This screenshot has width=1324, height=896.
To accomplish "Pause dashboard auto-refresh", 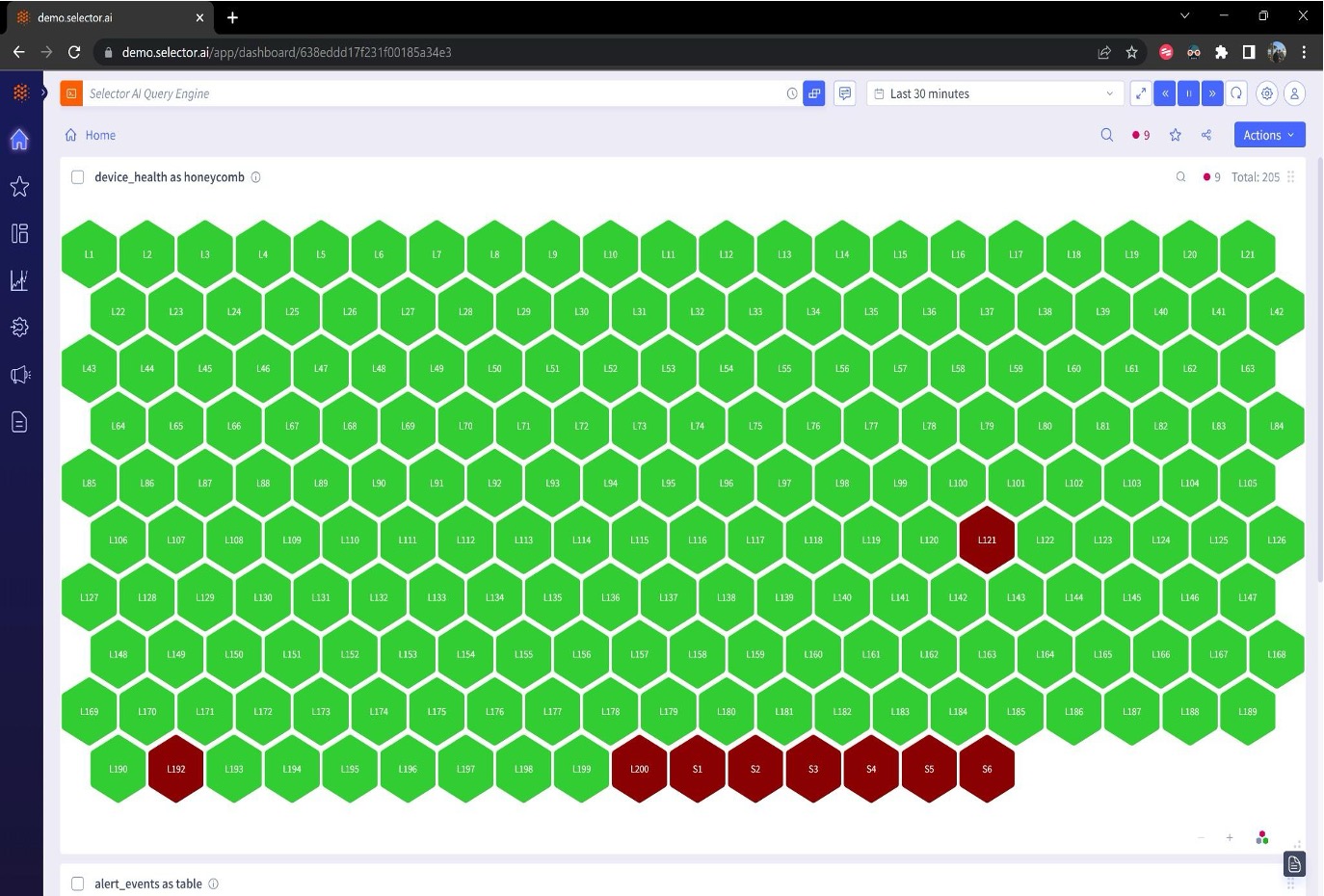I will point(1188,93).
